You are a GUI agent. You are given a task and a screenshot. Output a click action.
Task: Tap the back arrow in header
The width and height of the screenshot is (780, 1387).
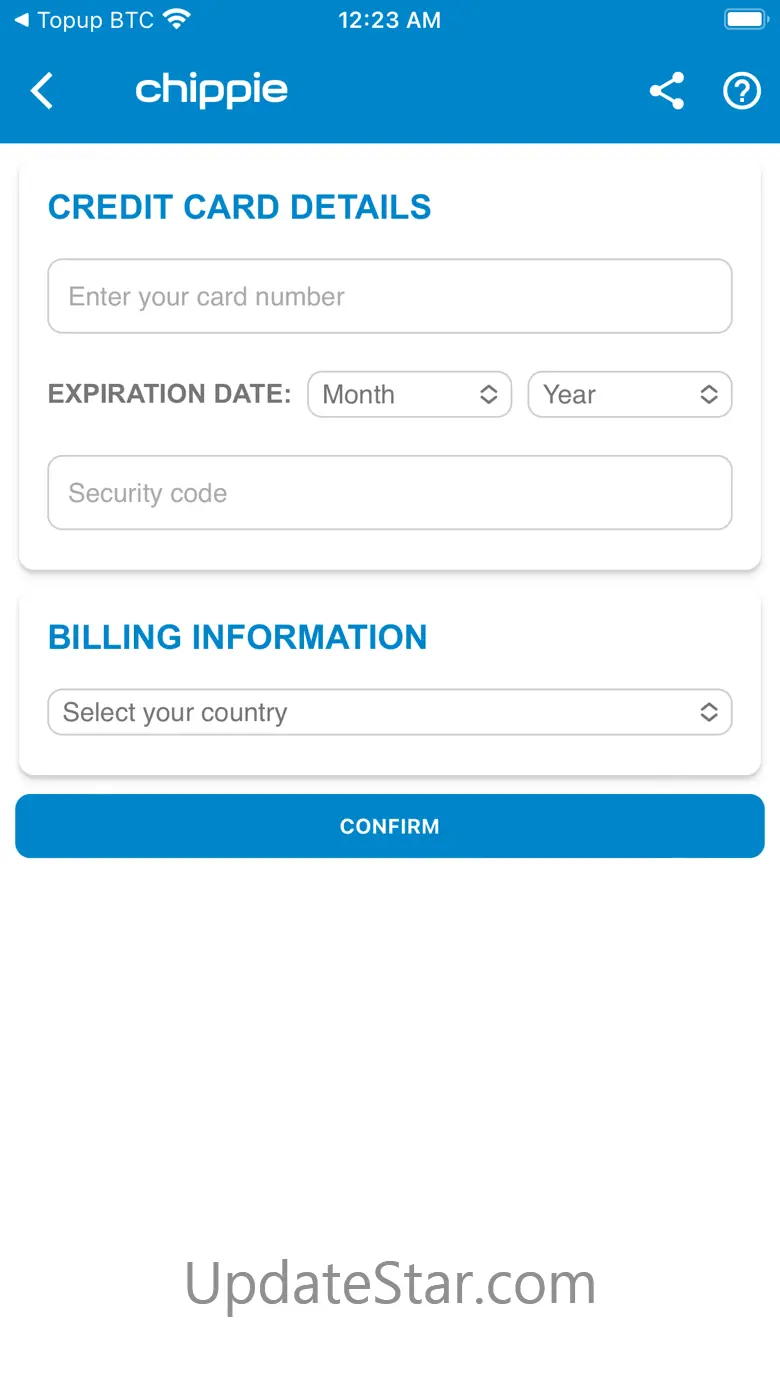click(42, 91)
